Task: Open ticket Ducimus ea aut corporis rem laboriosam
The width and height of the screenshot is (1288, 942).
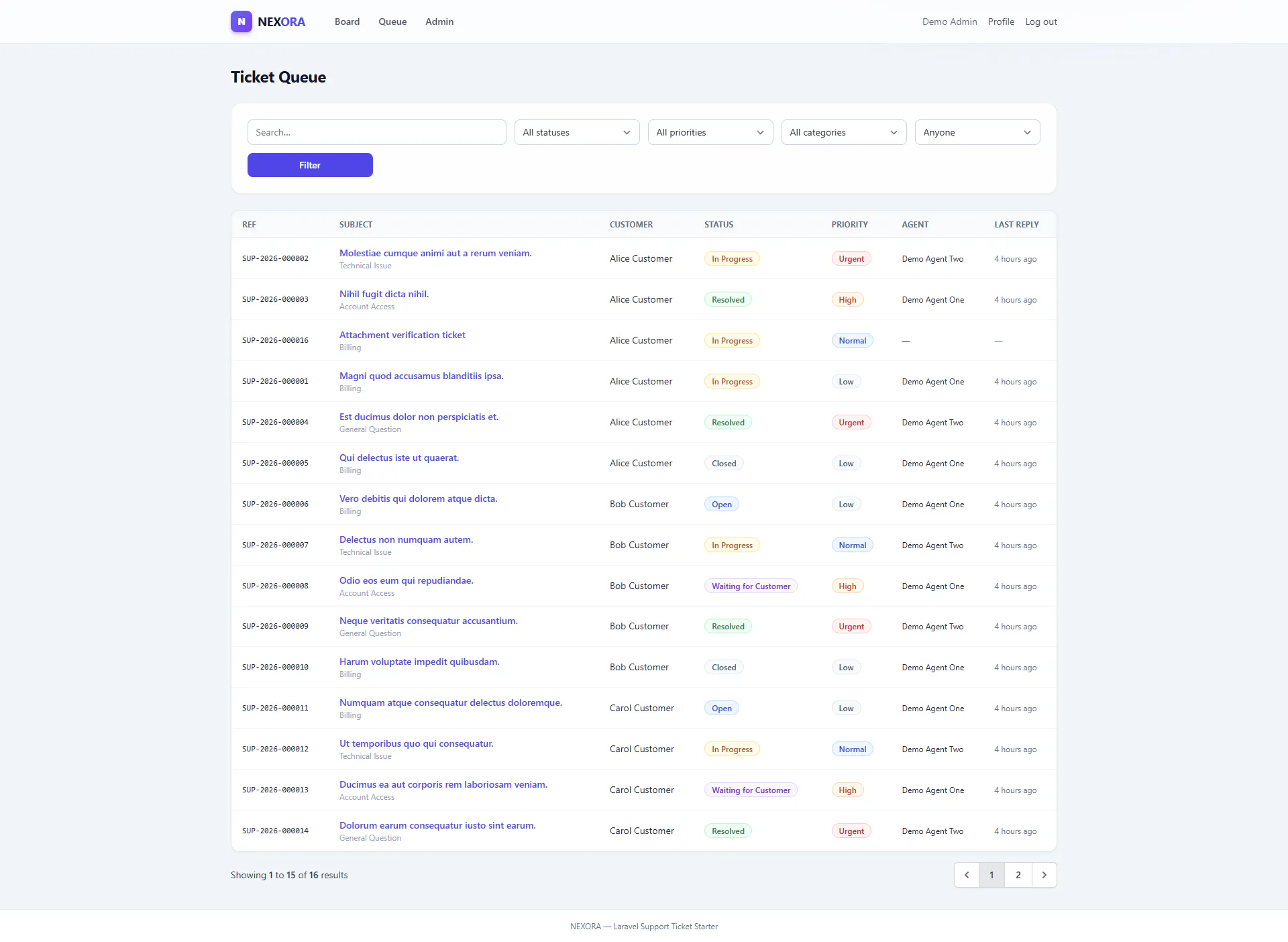Action: (443, 784)
